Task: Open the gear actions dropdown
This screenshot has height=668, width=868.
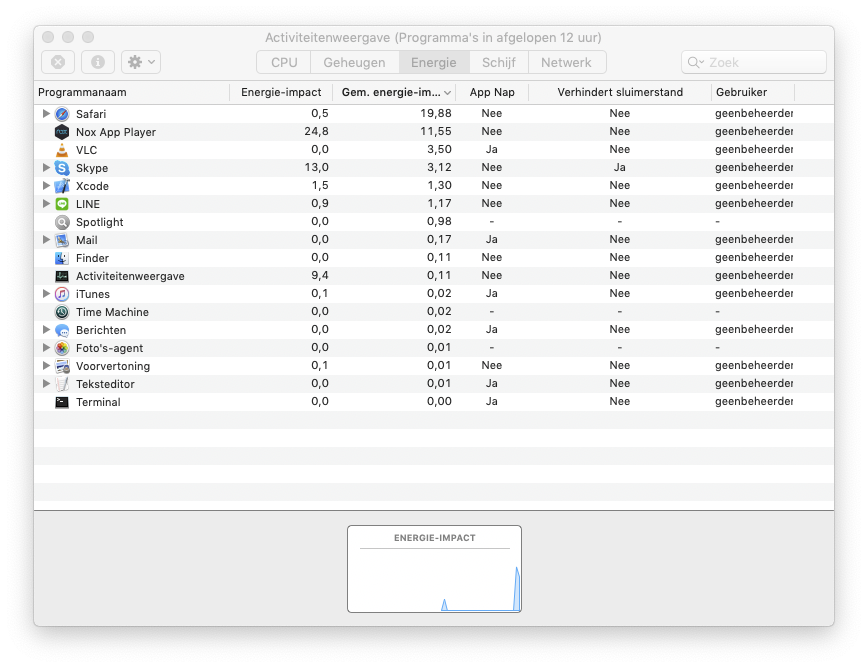Action: tap(141, 62)
